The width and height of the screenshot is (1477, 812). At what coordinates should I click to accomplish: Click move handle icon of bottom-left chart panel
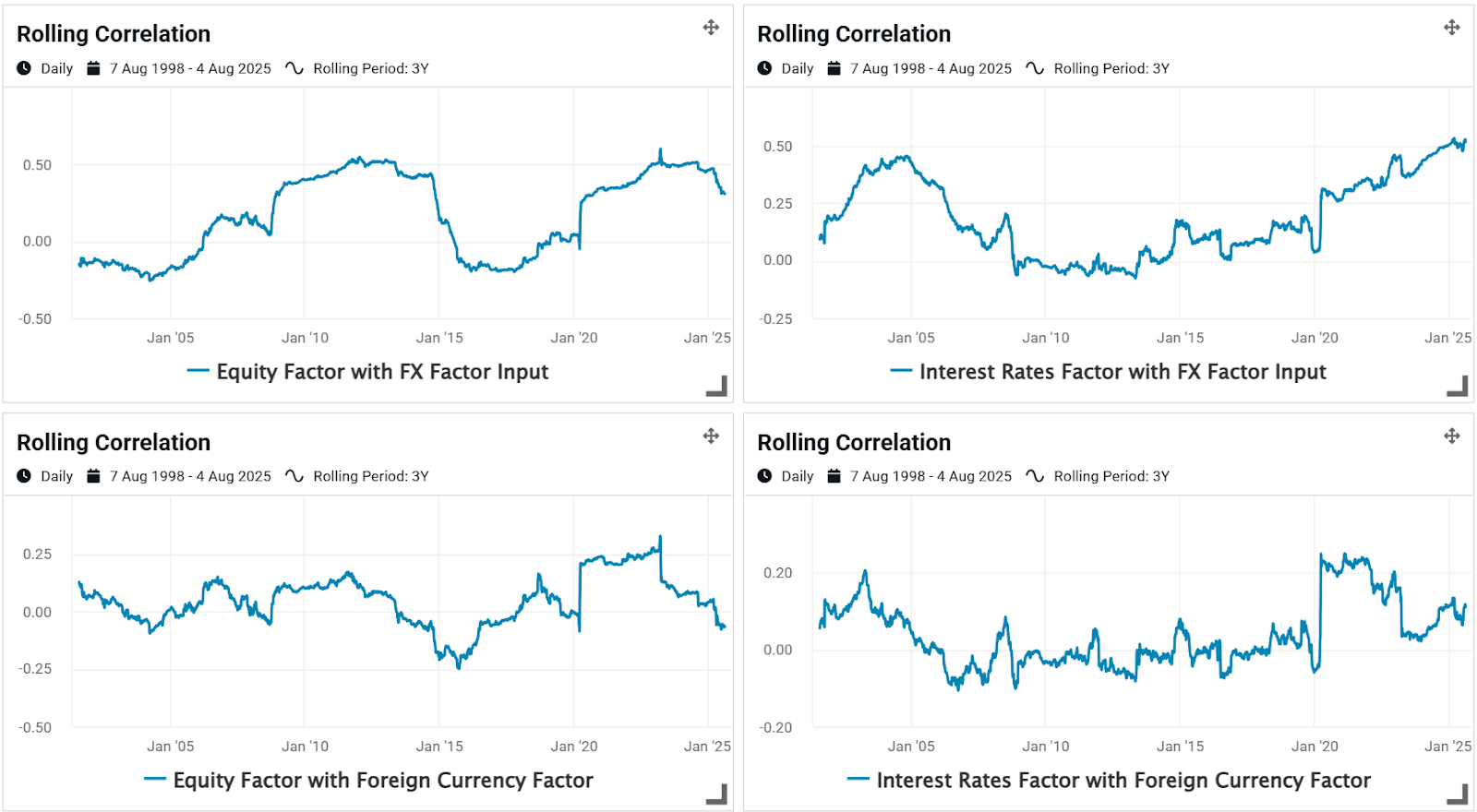[711, 436]
